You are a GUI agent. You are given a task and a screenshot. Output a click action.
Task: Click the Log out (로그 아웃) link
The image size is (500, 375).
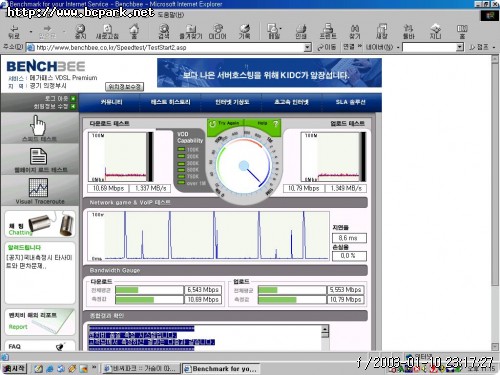click(x=59, y=98)
